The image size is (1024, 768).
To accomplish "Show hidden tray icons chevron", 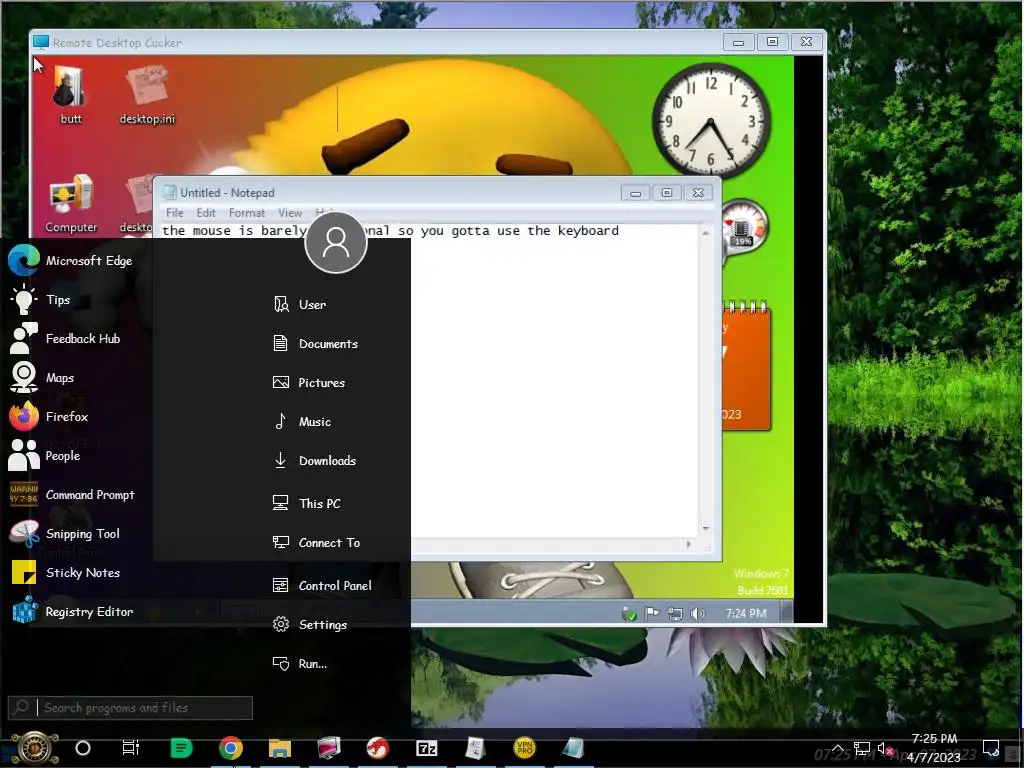I will click(838, 748).
